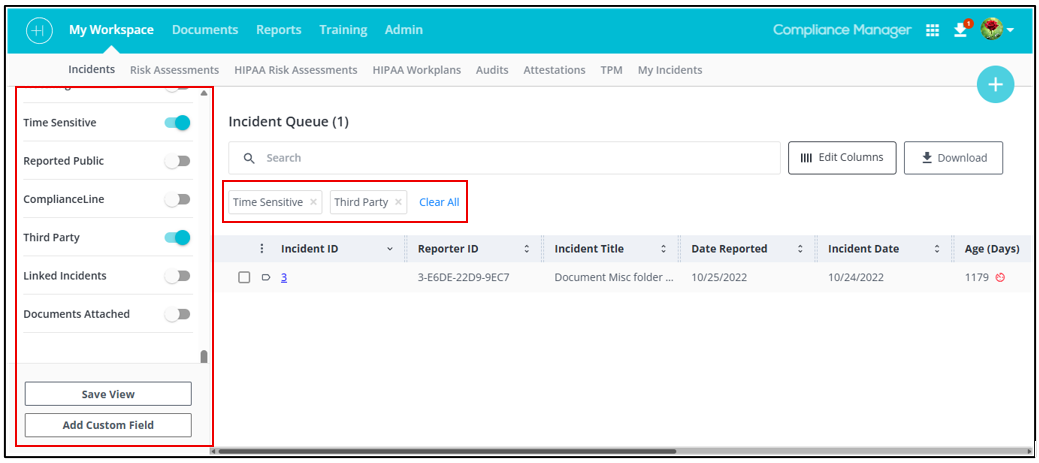Enable the ComplianceLine toggle
The image size is (1039, 463).
[178, 199]
